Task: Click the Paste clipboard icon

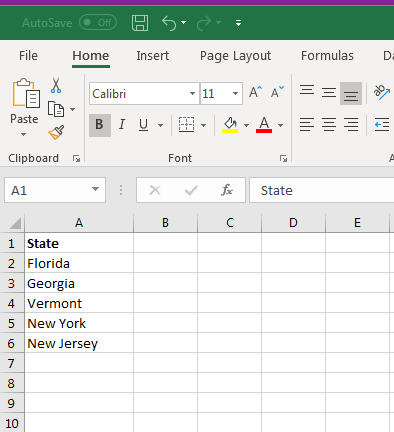Action: 26,93
